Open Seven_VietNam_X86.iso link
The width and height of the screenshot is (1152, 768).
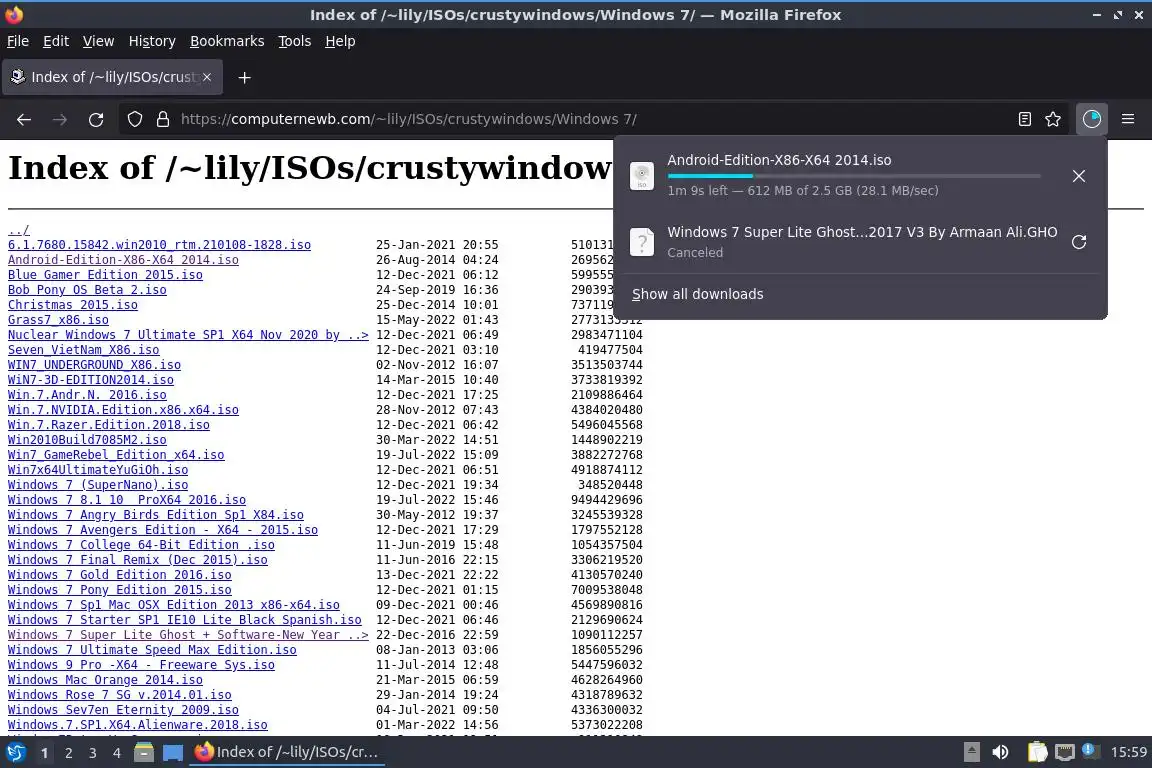point(84,350)
